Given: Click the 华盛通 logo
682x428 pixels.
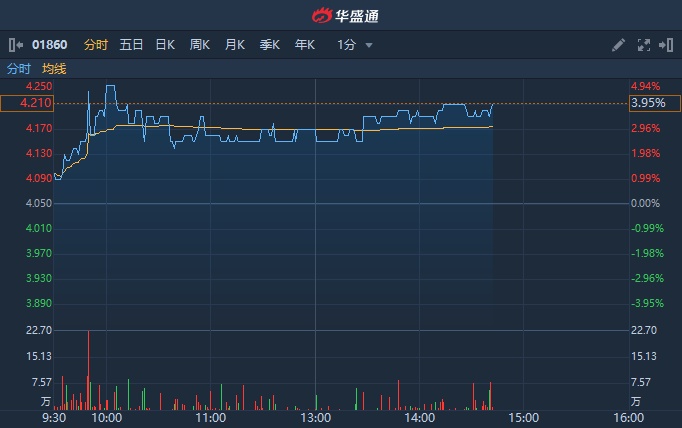Looking at the screenshot, I should click(x=341, y=15).
